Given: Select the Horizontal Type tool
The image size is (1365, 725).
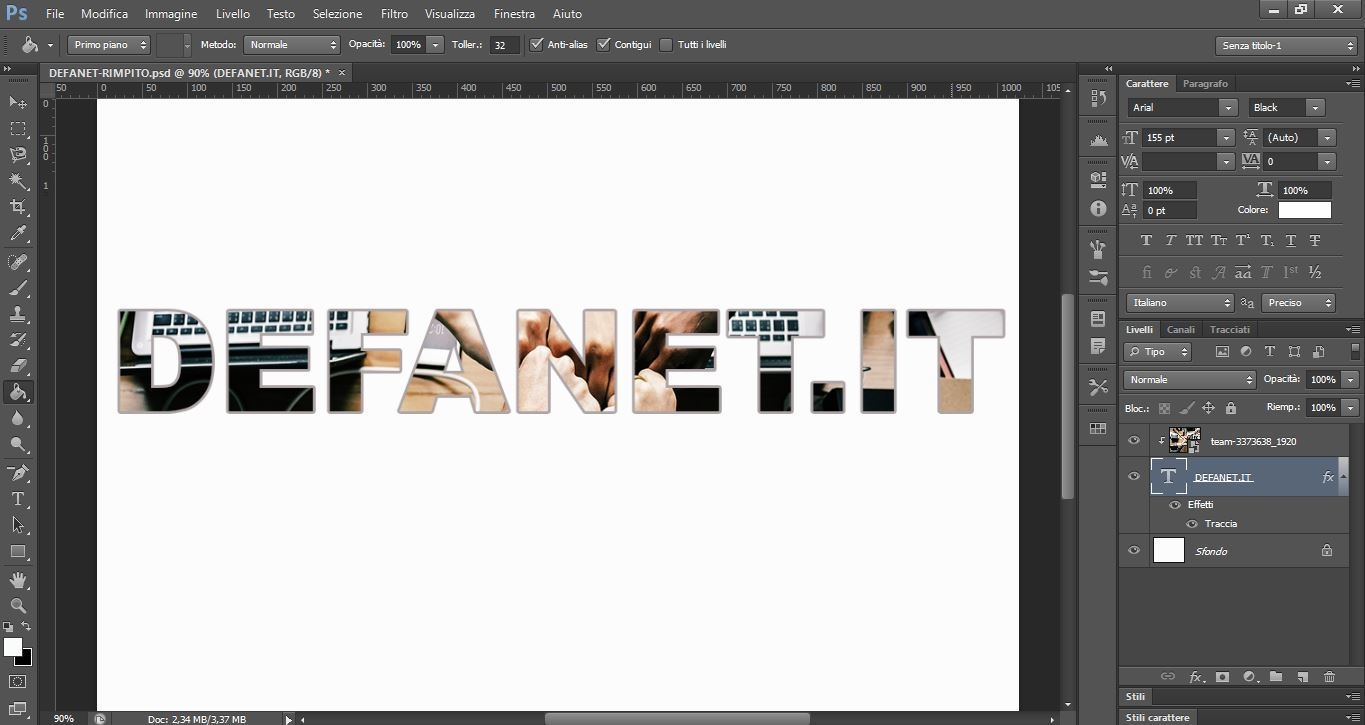Looking at the screenshot, I should [x=18, y=498].
